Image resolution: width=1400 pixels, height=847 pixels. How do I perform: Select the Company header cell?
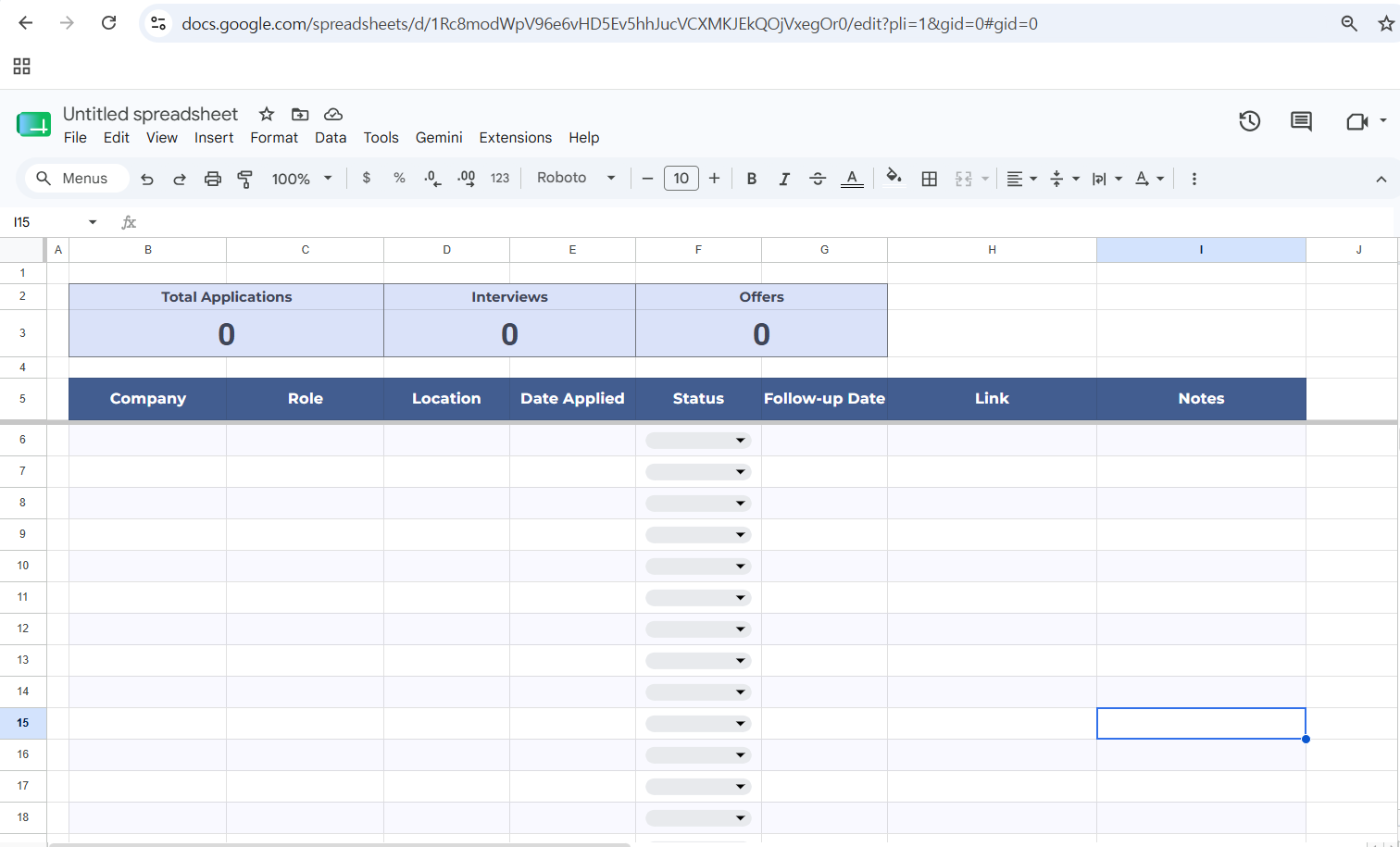pyautogui.click(x=148, y=399)
